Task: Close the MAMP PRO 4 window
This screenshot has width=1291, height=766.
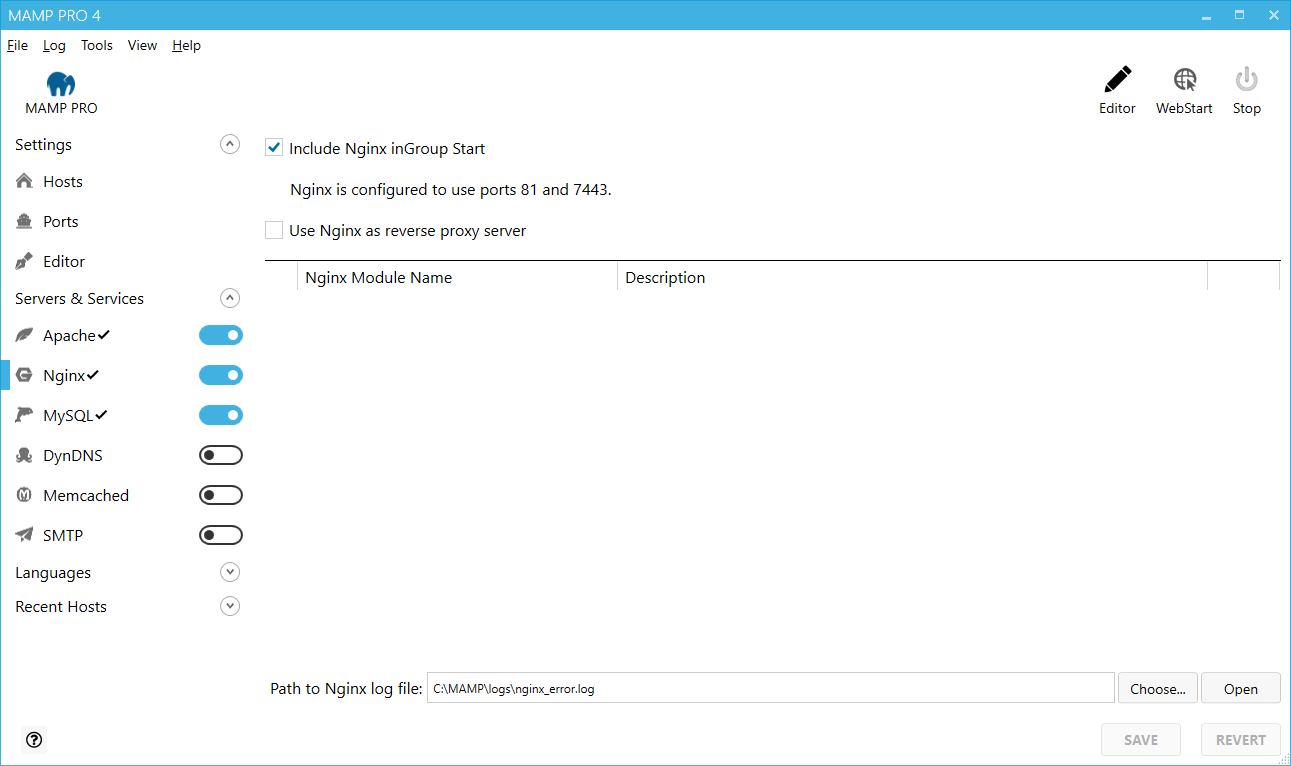Action: coord(1273,15)
